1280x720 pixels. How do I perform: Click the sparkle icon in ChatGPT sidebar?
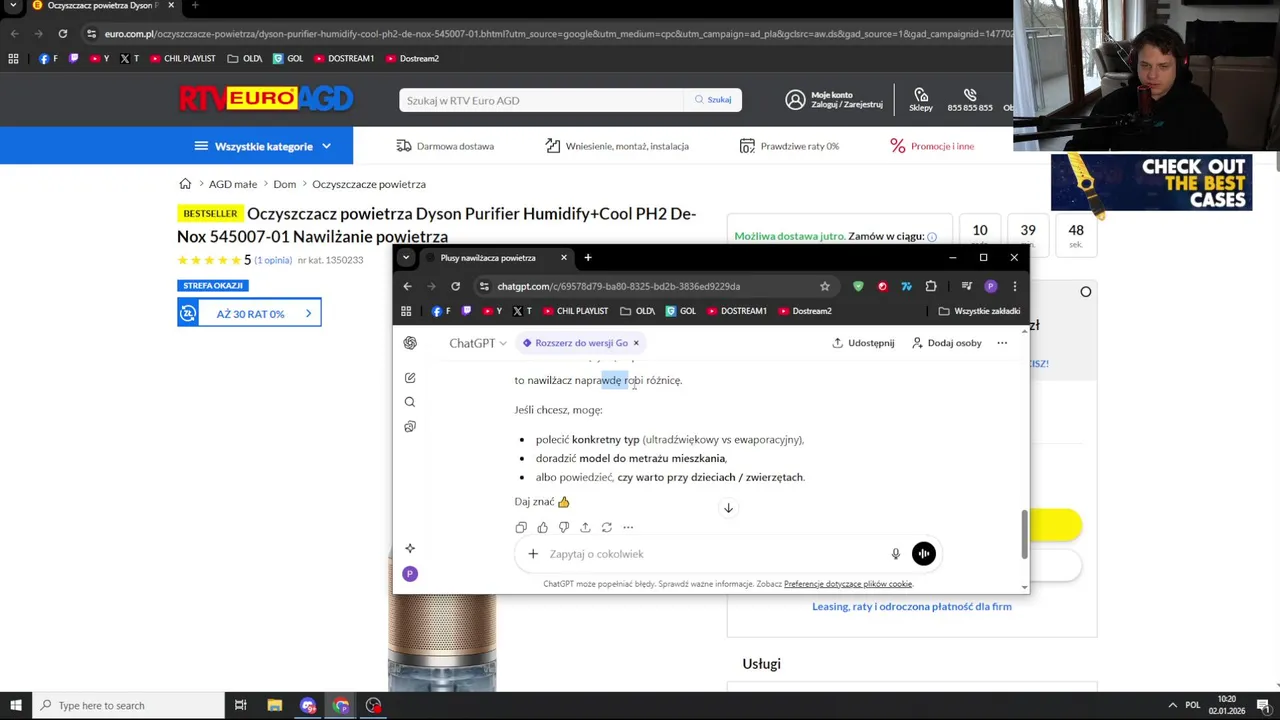[410, 548]
